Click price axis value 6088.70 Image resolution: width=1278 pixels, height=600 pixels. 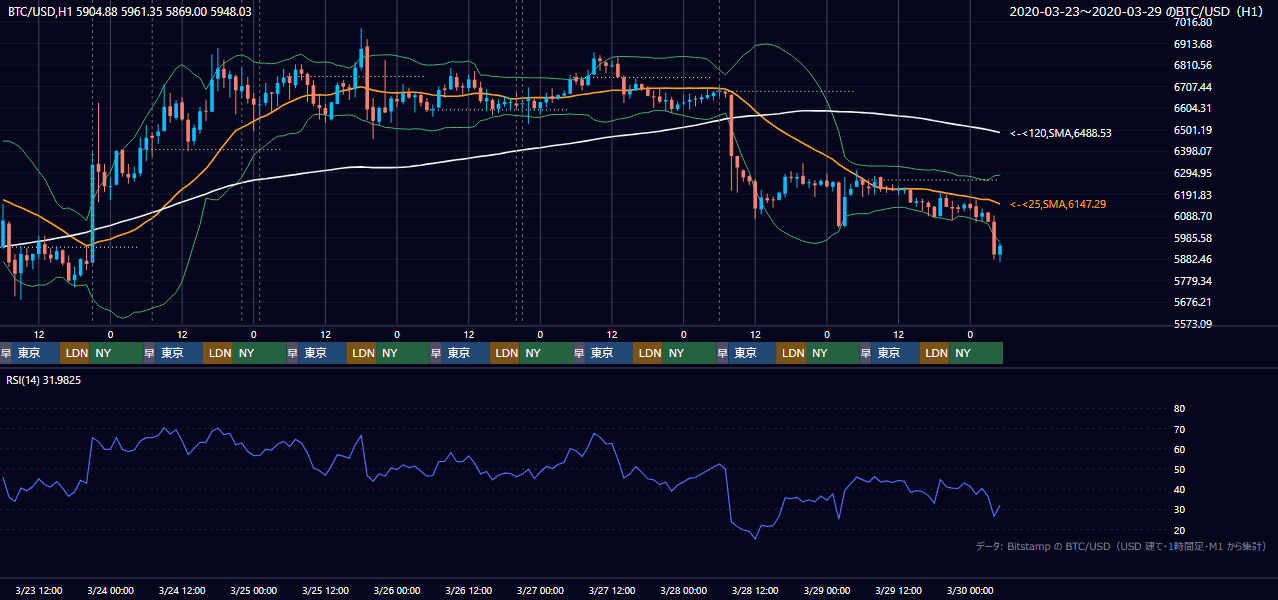(x=1193, y=216)
